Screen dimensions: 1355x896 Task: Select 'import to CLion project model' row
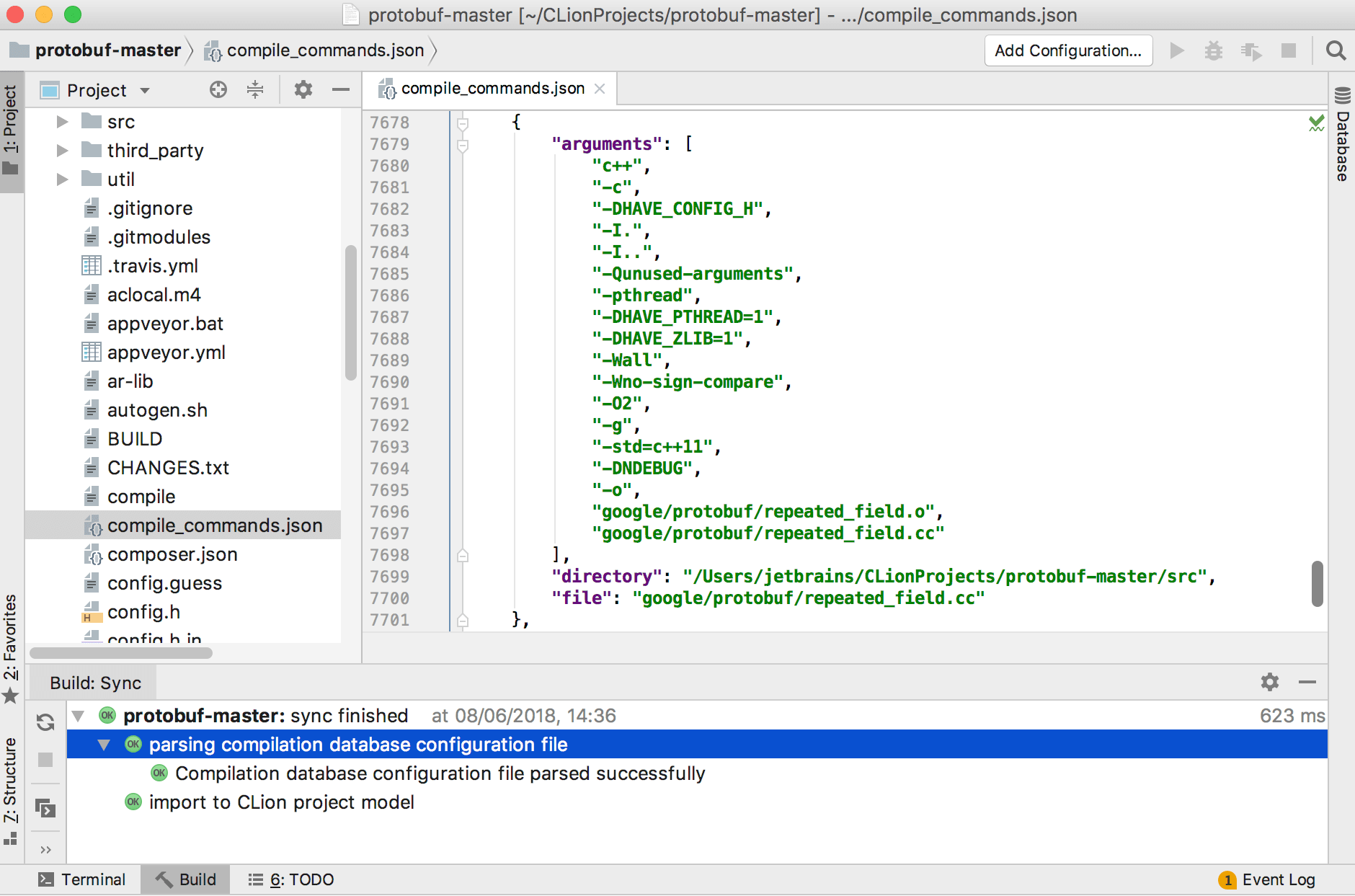tap(697, 802)
